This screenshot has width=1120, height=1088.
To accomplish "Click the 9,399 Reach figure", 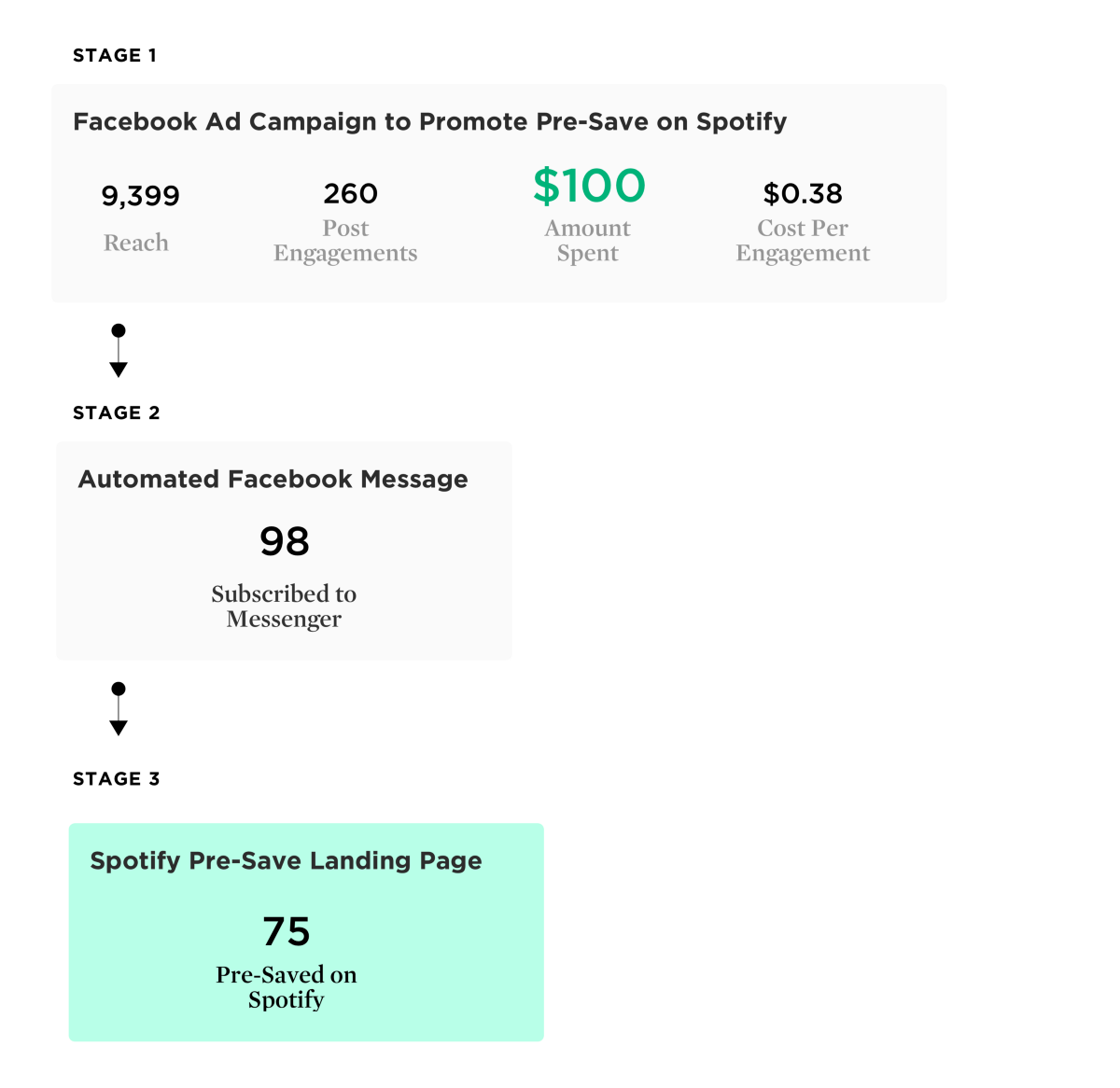I will (x=140, y=196).
